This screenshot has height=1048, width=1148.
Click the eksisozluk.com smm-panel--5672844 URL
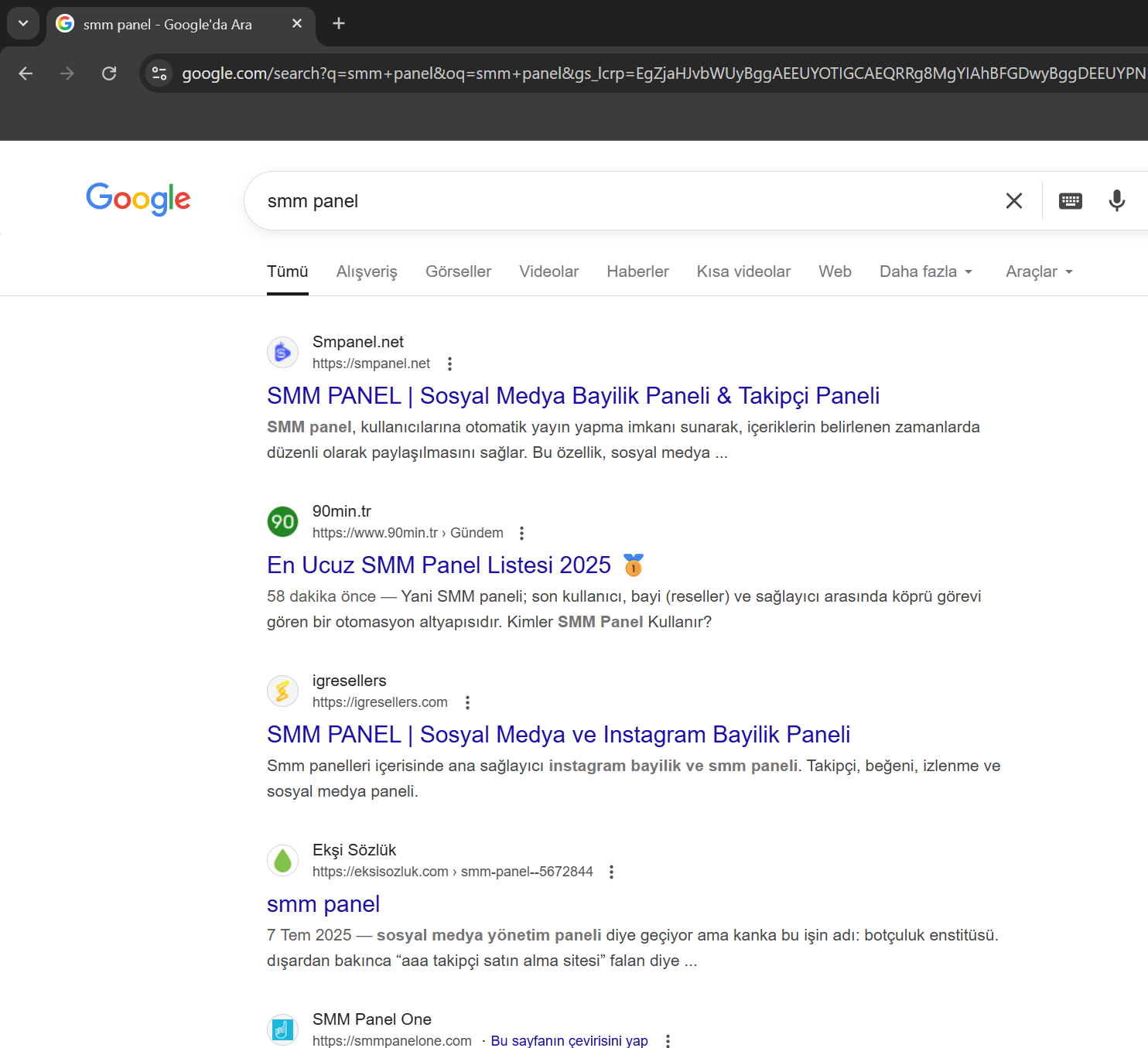(x=453, y=872)
